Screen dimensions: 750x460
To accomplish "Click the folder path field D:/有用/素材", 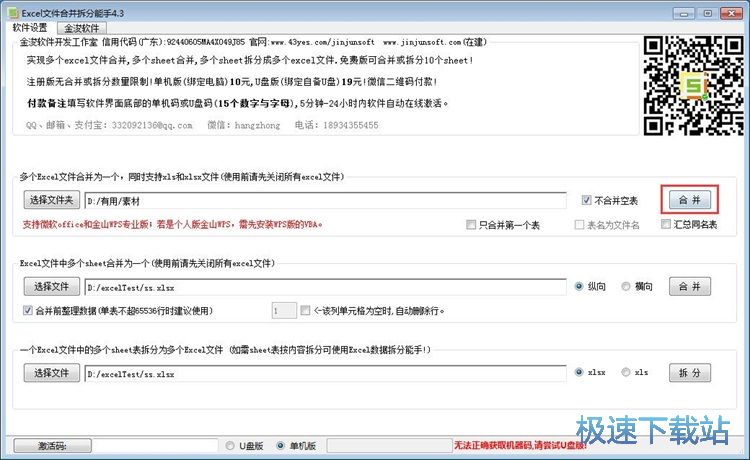I will pos(325,201).
